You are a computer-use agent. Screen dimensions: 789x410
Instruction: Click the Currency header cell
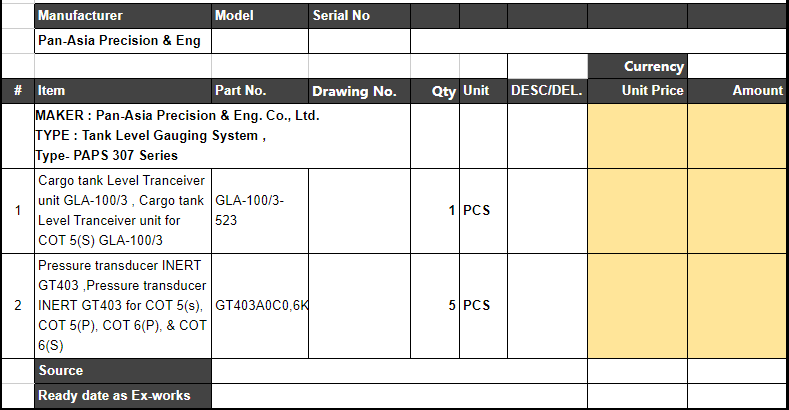pyautogui.click(x=637, y=66)
